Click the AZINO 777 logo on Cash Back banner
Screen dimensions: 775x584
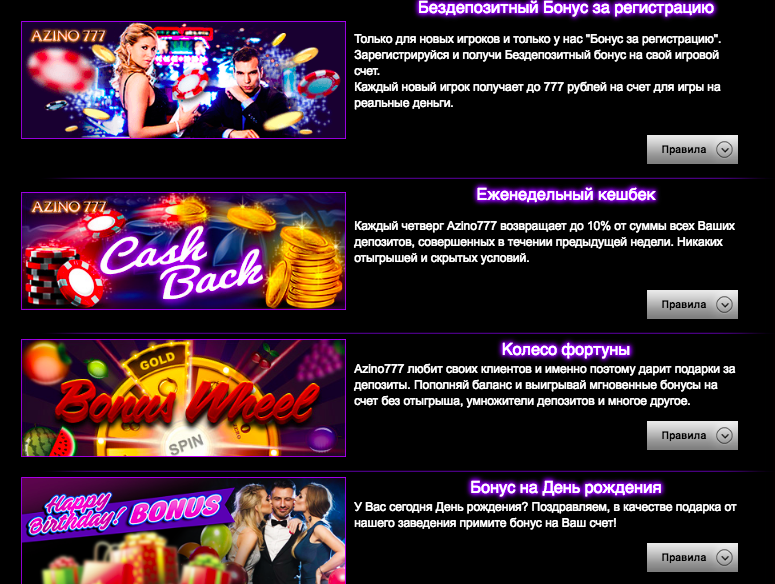pyautogui.click(x=68, y=207)
